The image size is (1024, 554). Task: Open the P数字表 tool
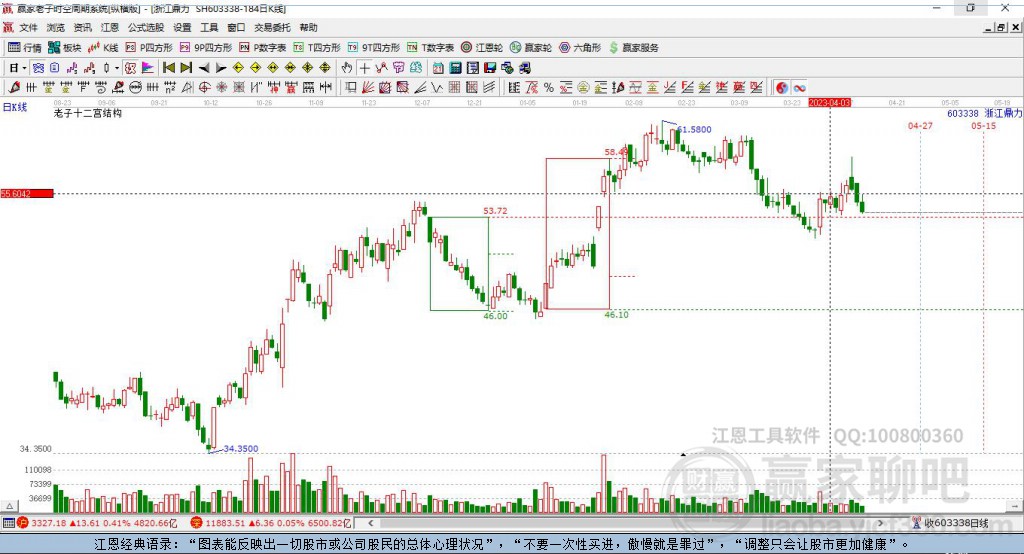[263, 48]
